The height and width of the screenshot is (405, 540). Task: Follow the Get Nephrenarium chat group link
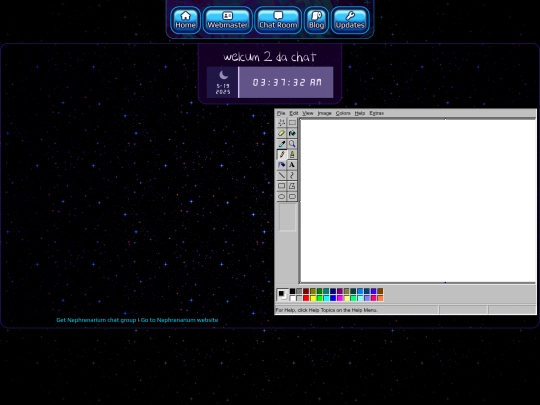96,320
